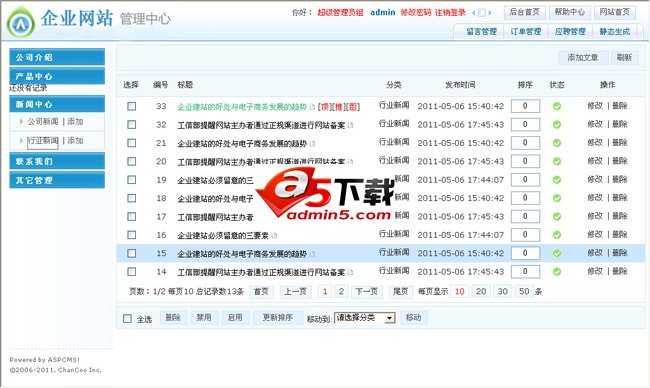Tick the checkbox for article 32
Image resolution: width=650 pixels, height=388 pixels.
[x=132, y=125]
